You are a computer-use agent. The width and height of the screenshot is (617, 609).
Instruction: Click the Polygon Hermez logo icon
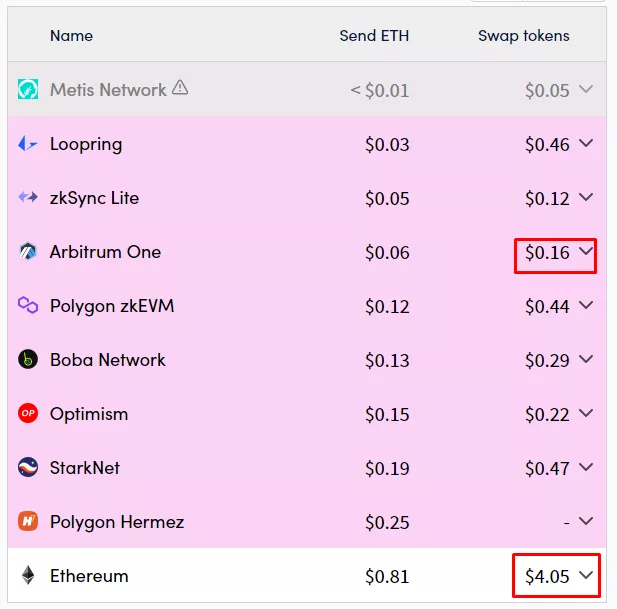(28, 522)
